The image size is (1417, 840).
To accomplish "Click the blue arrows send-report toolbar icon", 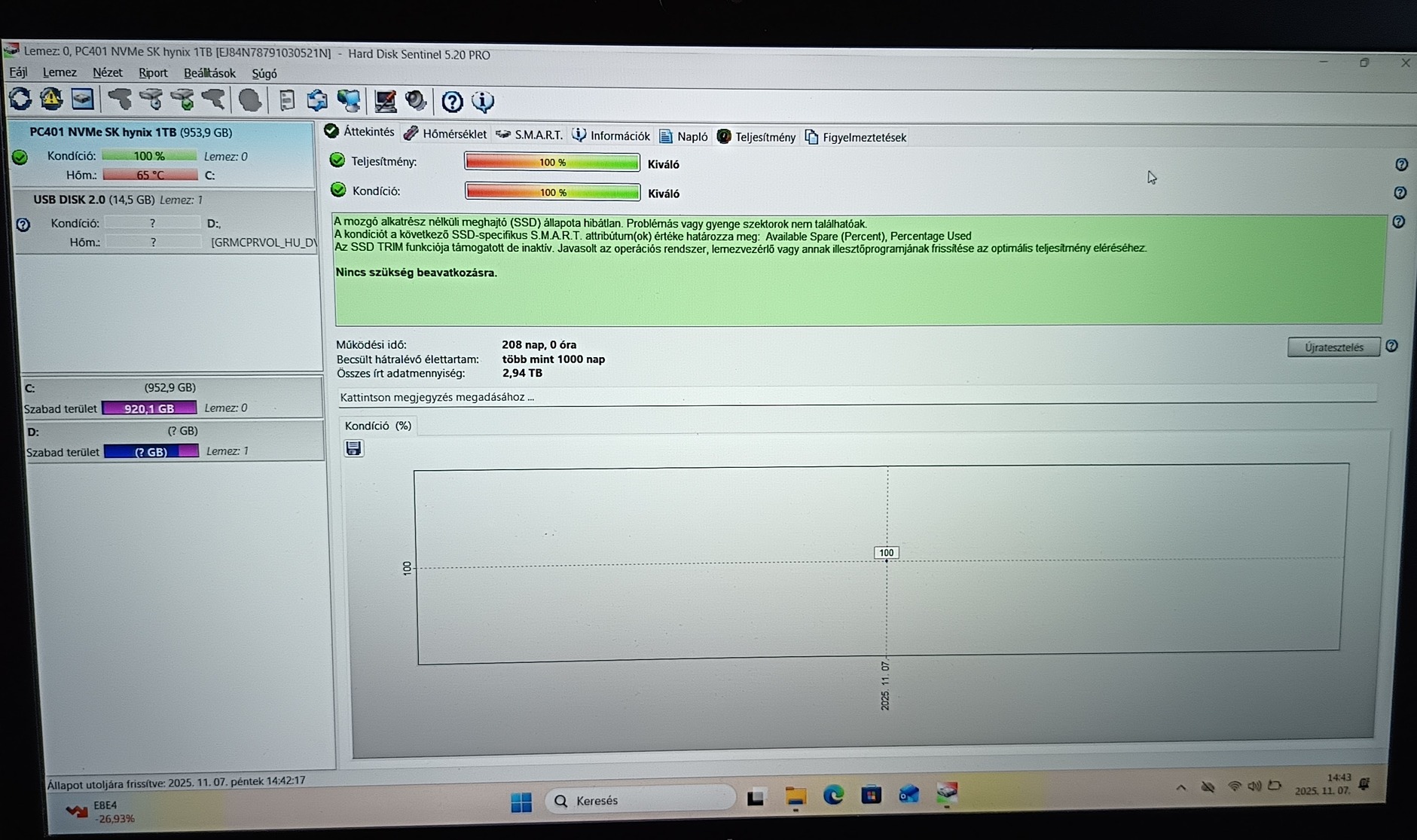I will point(317,100).
